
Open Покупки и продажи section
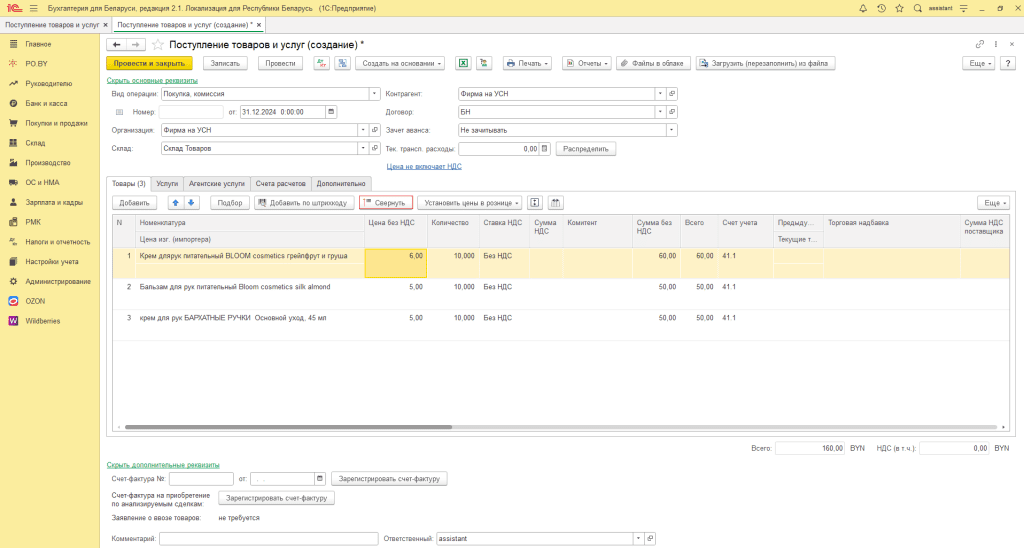pyautogui.click(x=56, y=123)
